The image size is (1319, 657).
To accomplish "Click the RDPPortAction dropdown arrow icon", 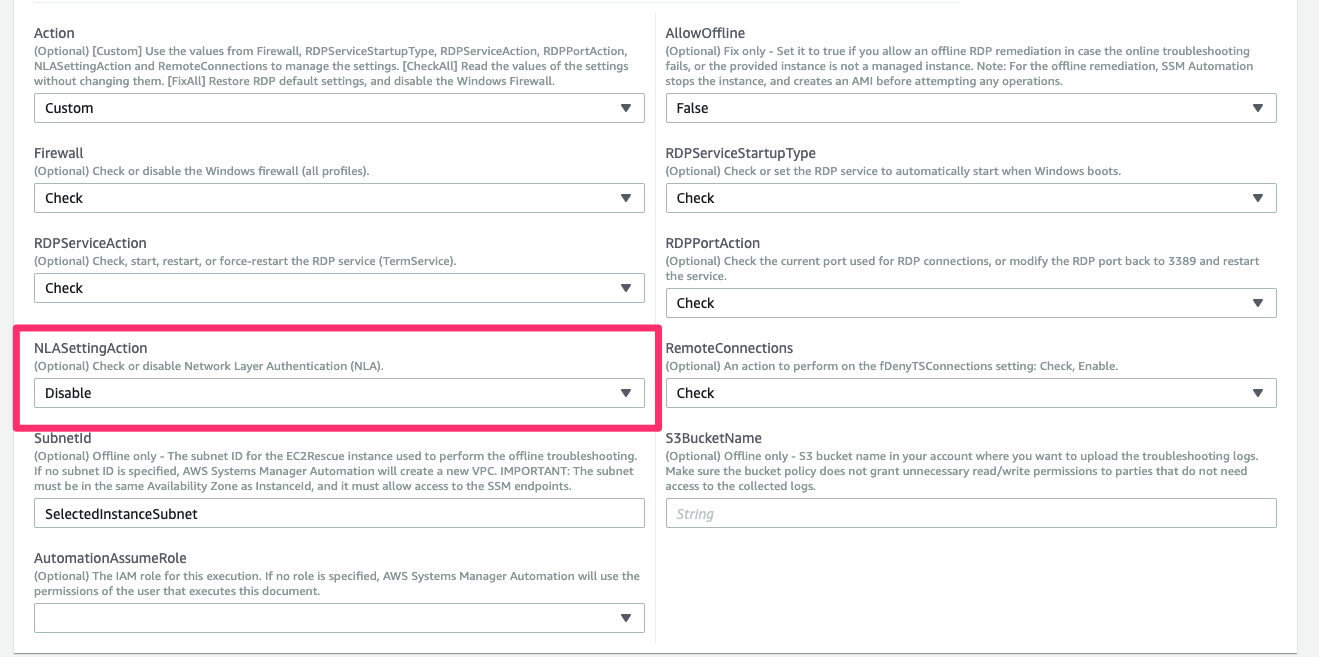I will (x=1261, y=303).
